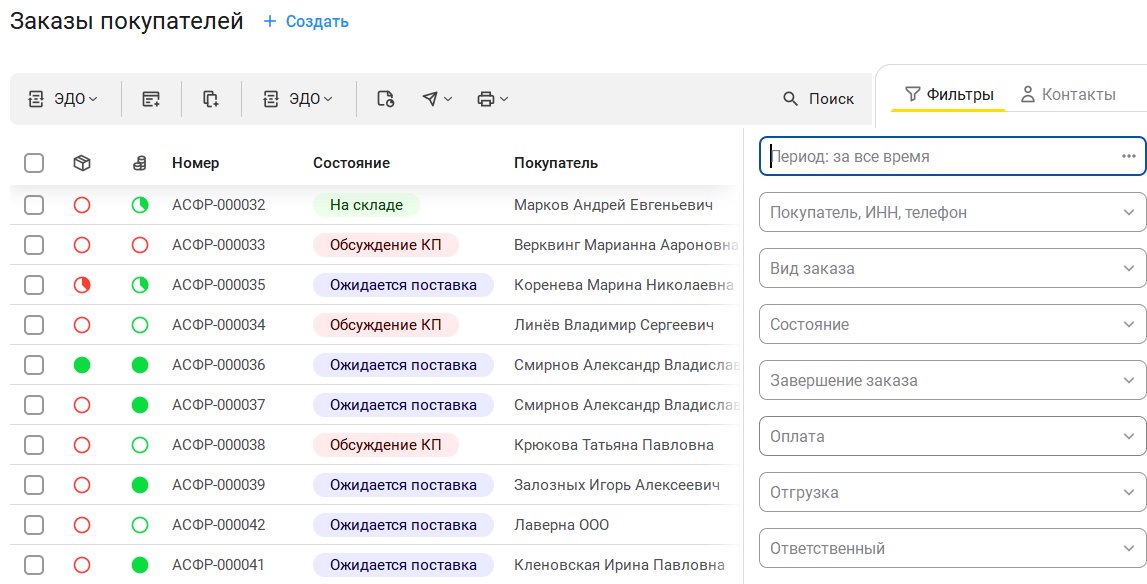
Task: Expand the Вид заказа filter dropdown
Action: 952,269
